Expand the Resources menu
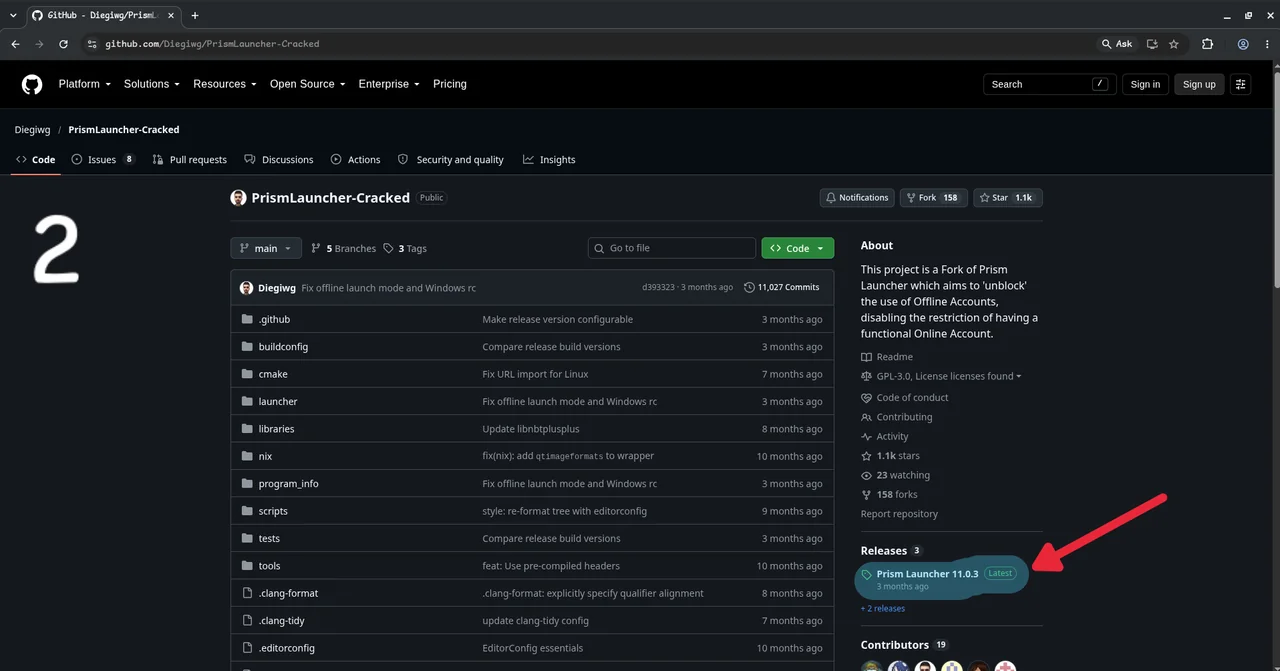The image size is (1280, 671). tap(225, 84)
